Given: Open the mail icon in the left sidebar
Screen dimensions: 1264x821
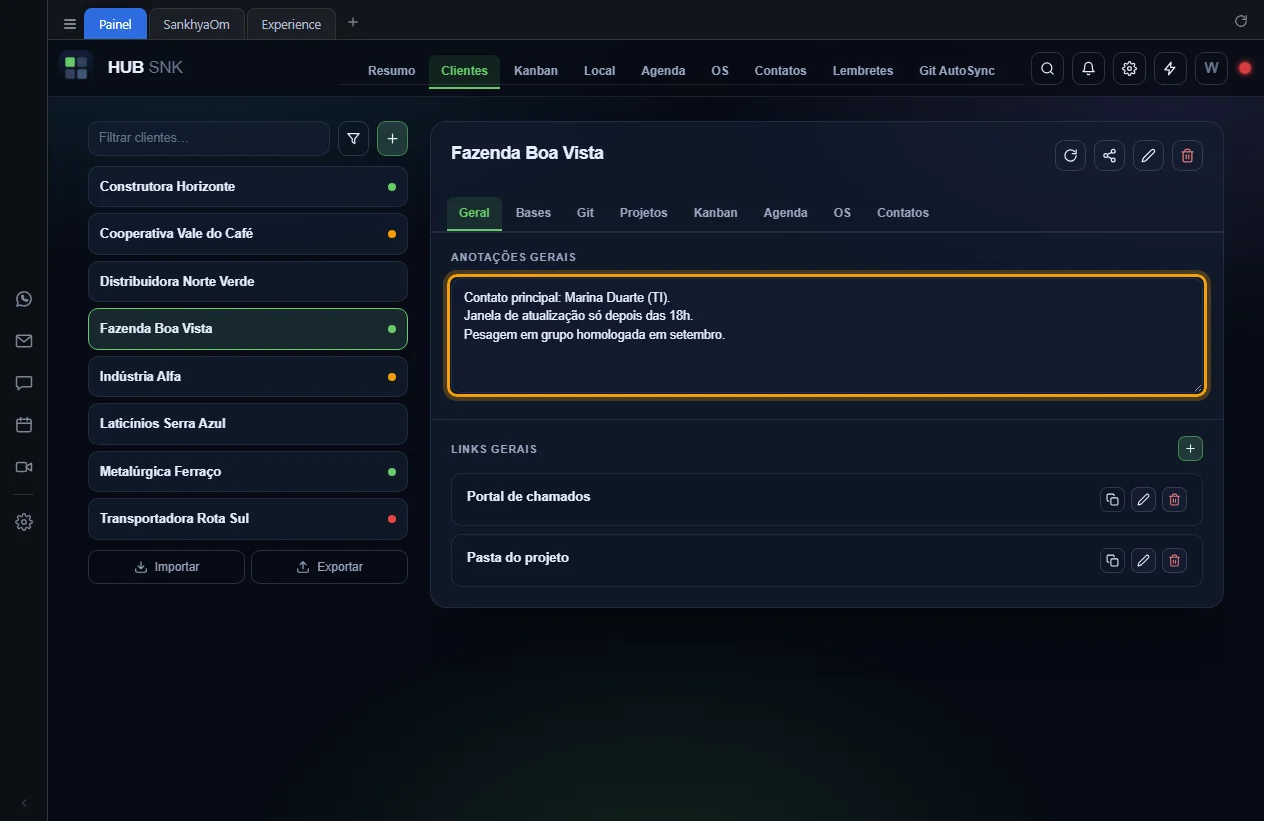Looking at the screenshot, I should [24, 341].
